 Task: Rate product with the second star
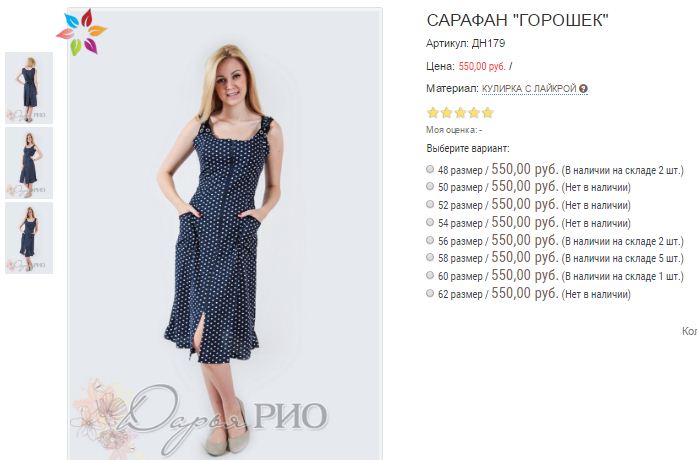[x=446, y=112]
